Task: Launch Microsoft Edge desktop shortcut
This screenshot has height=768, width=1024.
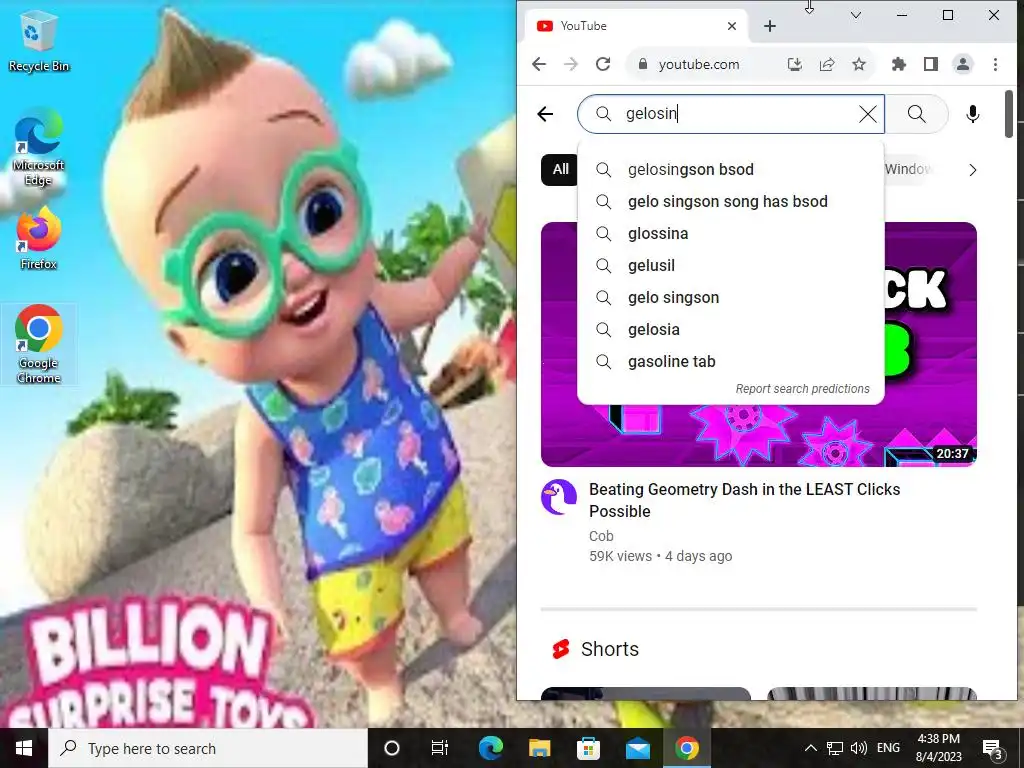Action: pos(38,149)
